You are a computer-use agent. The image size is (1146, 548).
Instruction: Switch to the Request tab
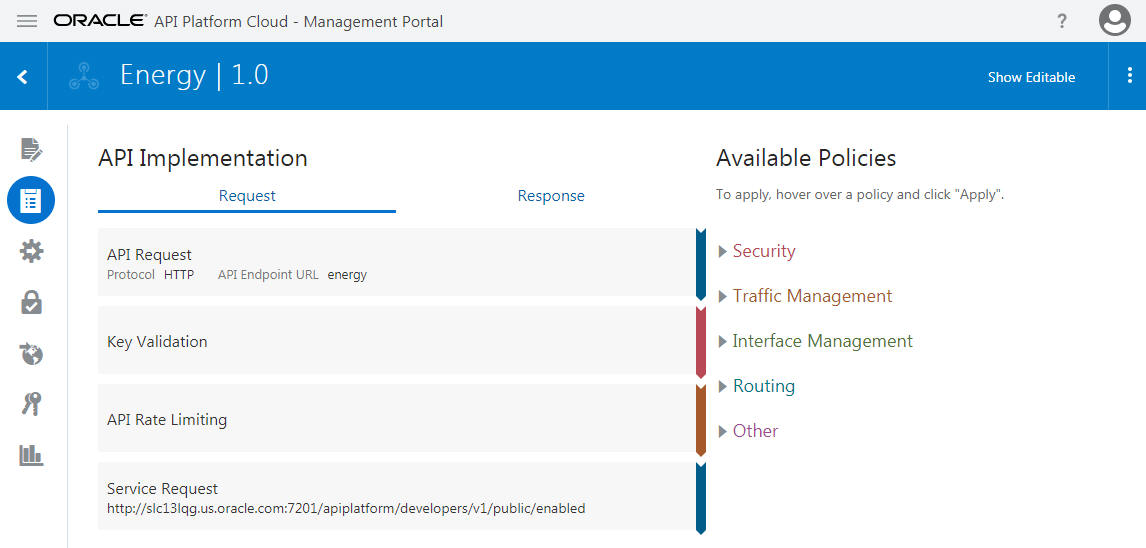247,196
